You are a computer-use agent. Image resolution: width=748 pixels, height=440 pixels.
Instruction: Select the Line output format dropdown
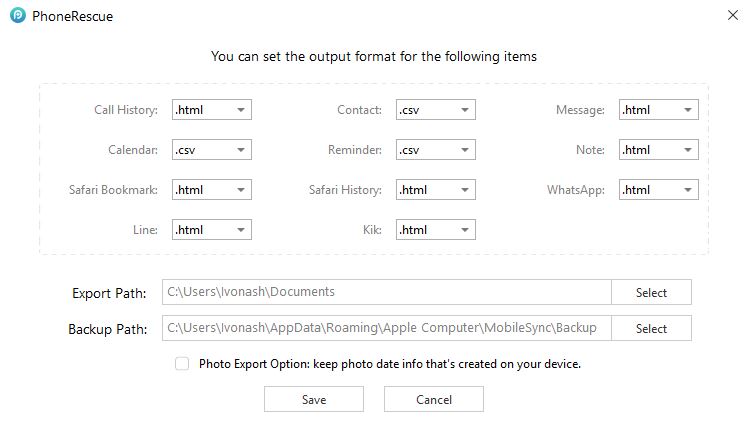[211, 230]
